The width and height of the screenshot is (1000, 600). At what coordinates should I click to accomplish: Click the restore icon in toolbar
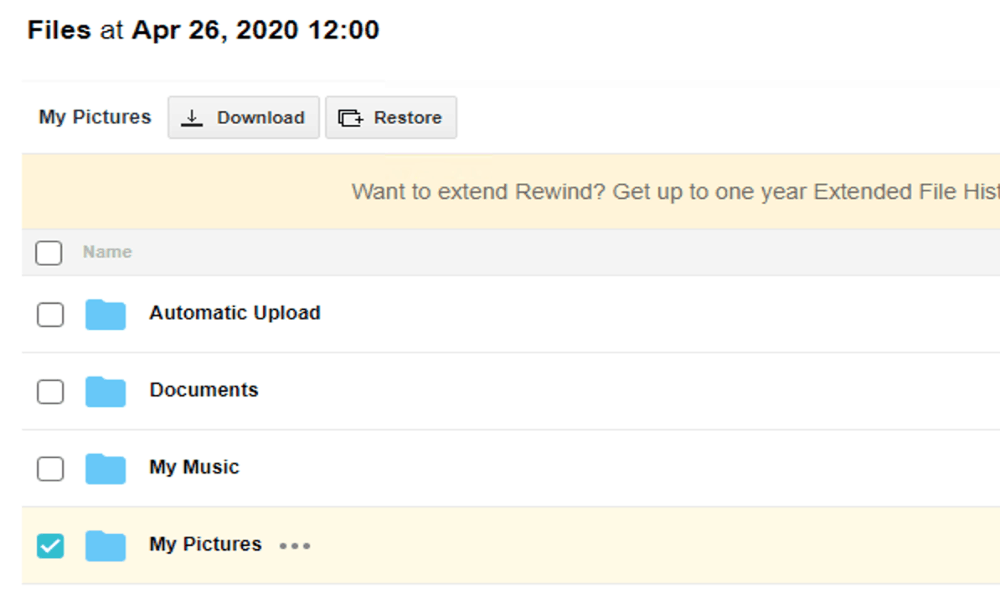pyautogui.click(x=350, y=118)
